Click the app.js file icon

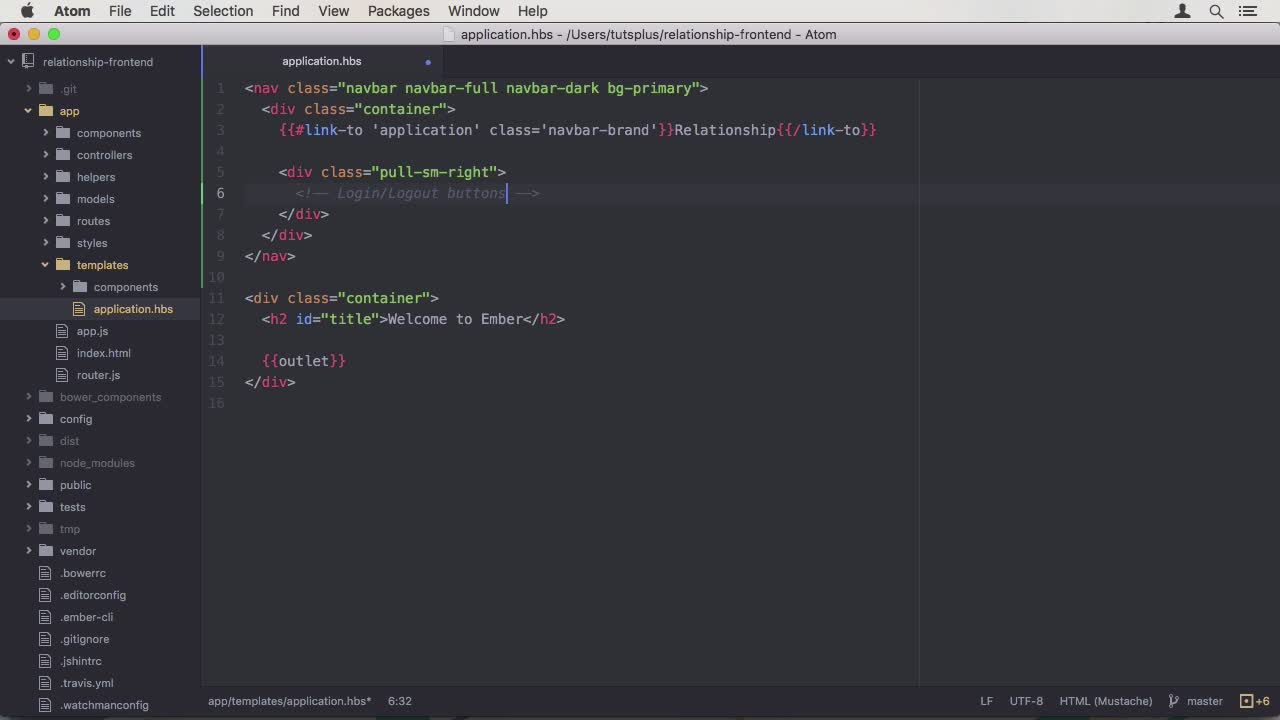[x=62, y=331]
